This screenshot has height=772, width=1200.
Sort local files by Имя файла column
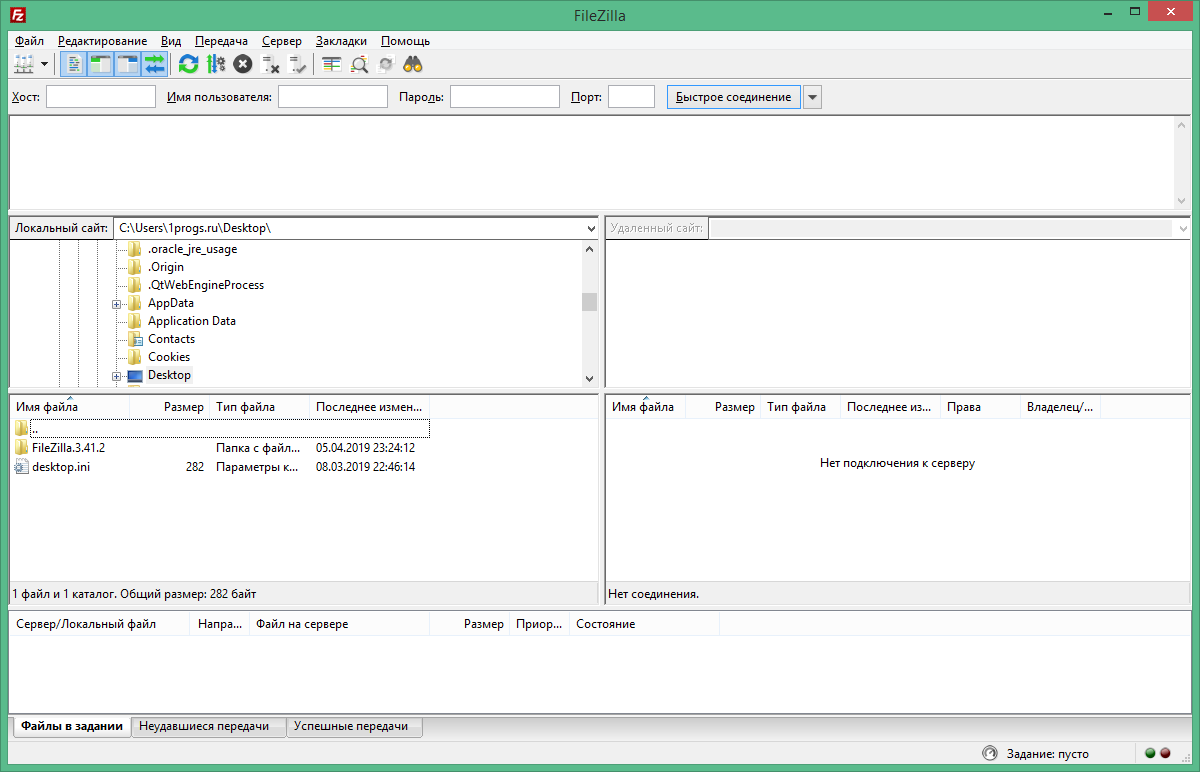(70, 407)
